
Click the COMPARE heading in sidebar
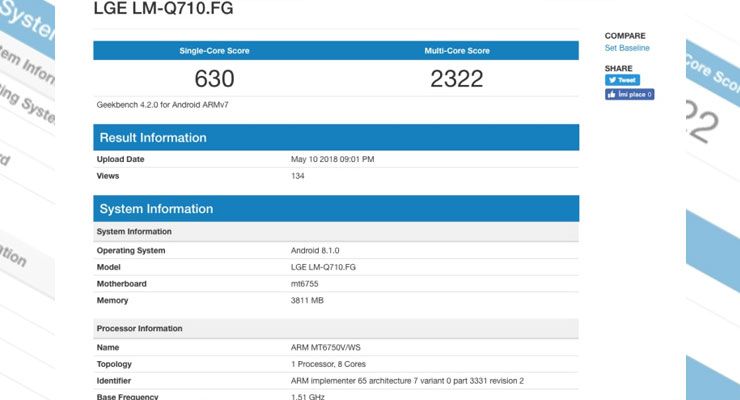(625, 36)
